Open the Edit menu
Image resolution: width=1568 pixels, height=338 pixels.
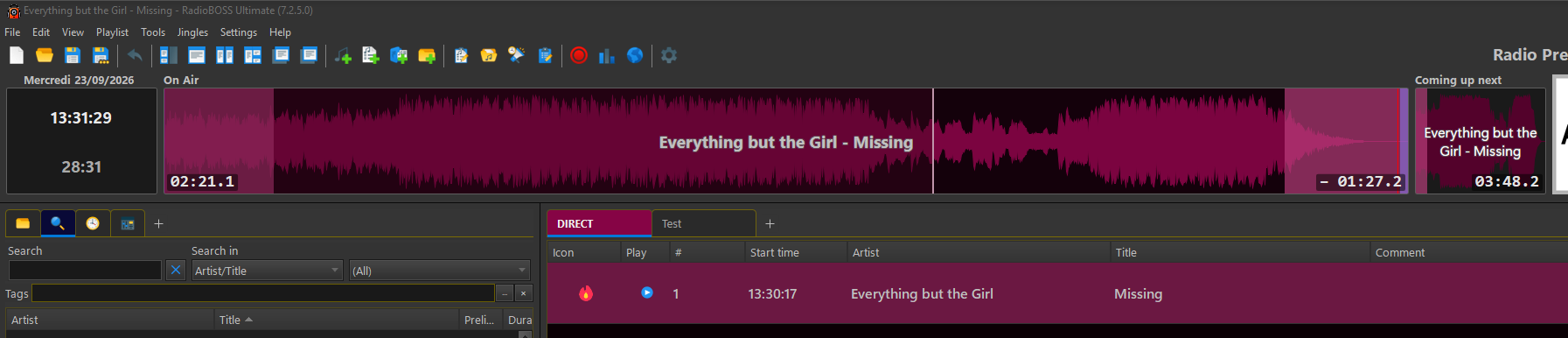coord(41,32)
